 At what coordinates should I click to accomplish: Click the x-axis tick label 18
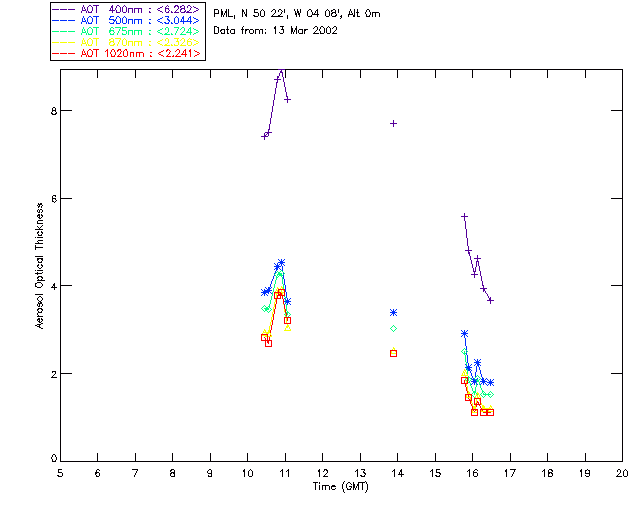(x=548, y=473)
